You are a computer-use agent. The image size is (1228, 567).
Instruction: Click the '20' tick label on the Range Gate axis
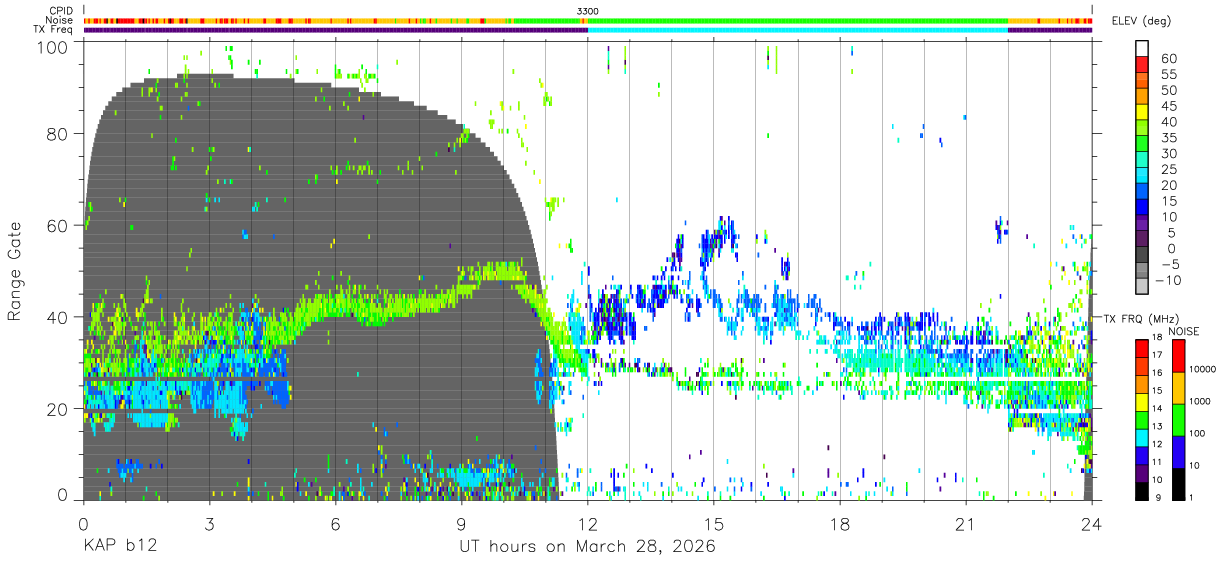(x=57, y=409)
